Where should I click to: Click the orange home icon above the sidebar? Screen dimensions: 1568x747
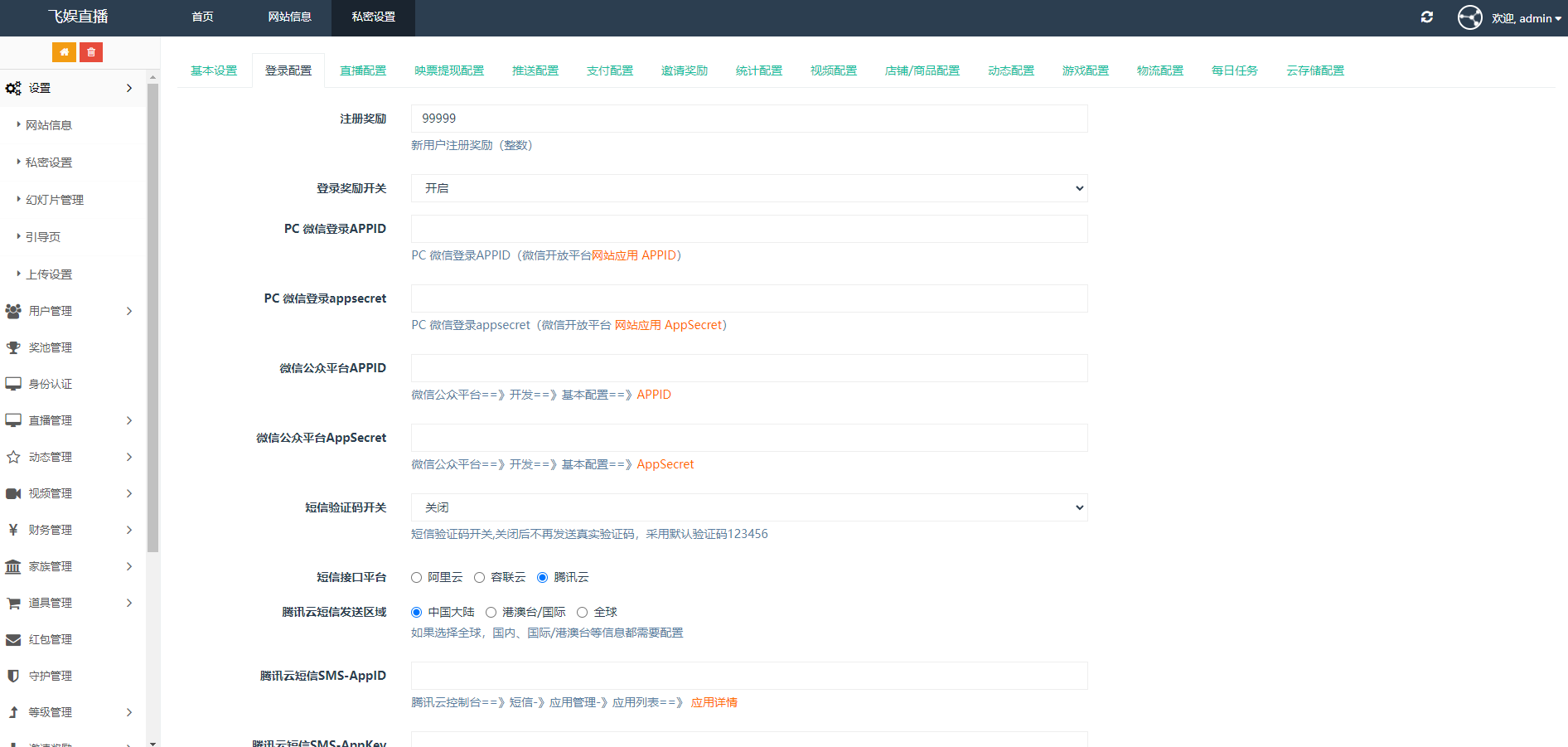pos(64,51)
